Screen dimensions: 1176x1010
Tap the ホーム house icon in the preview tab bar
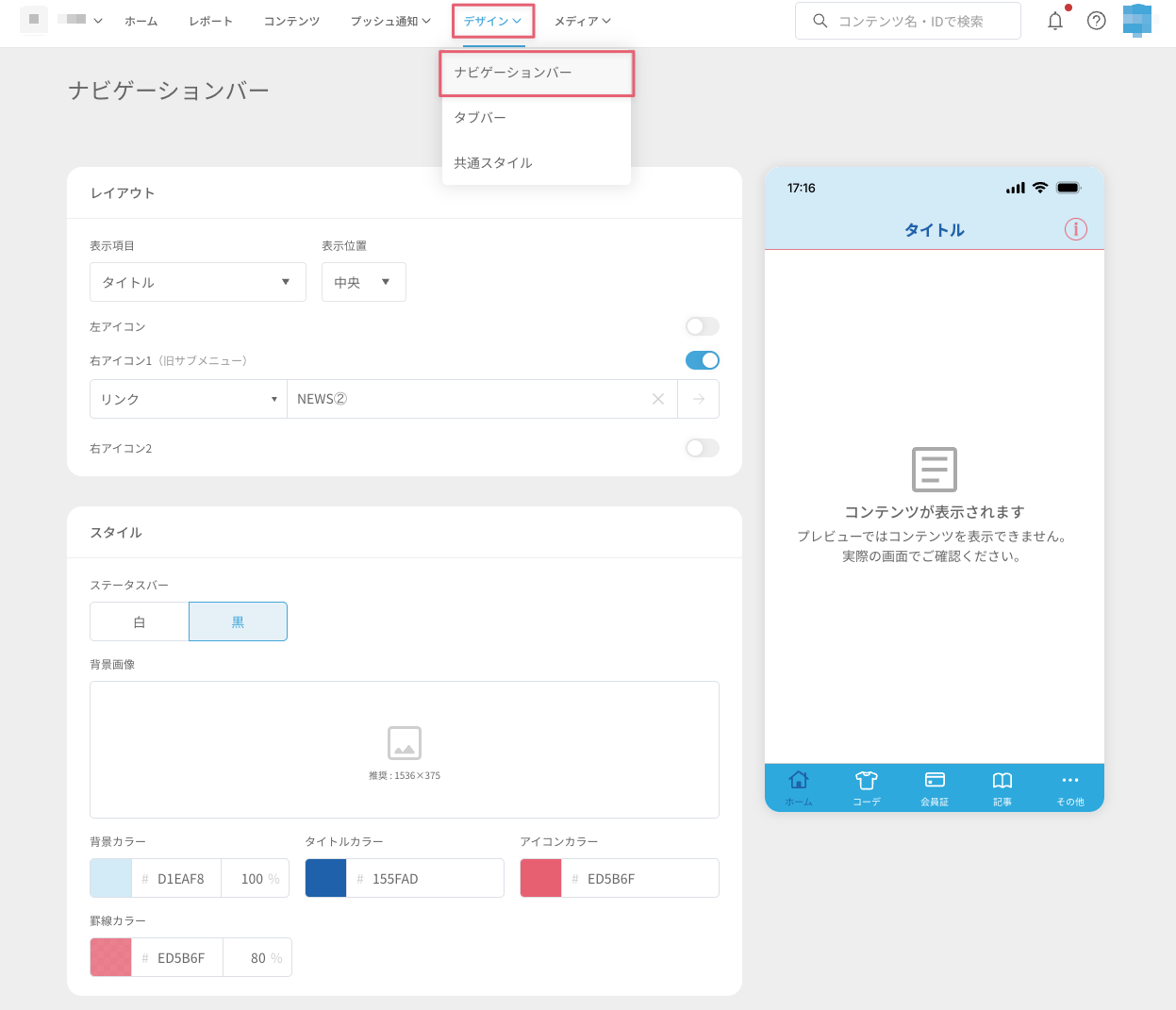[799, 780]
